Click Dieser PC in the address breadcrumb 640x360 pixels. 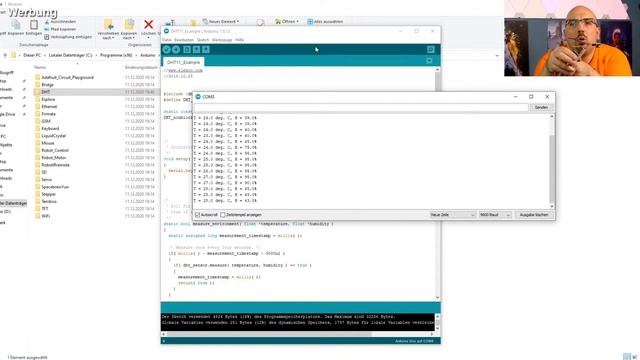click(x=32, y=55)
